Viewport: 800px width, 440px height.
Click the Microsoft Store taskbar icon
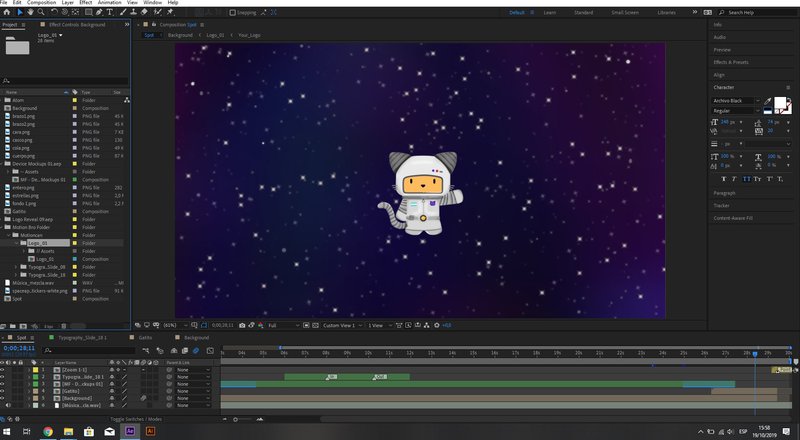tap(89, 431)
